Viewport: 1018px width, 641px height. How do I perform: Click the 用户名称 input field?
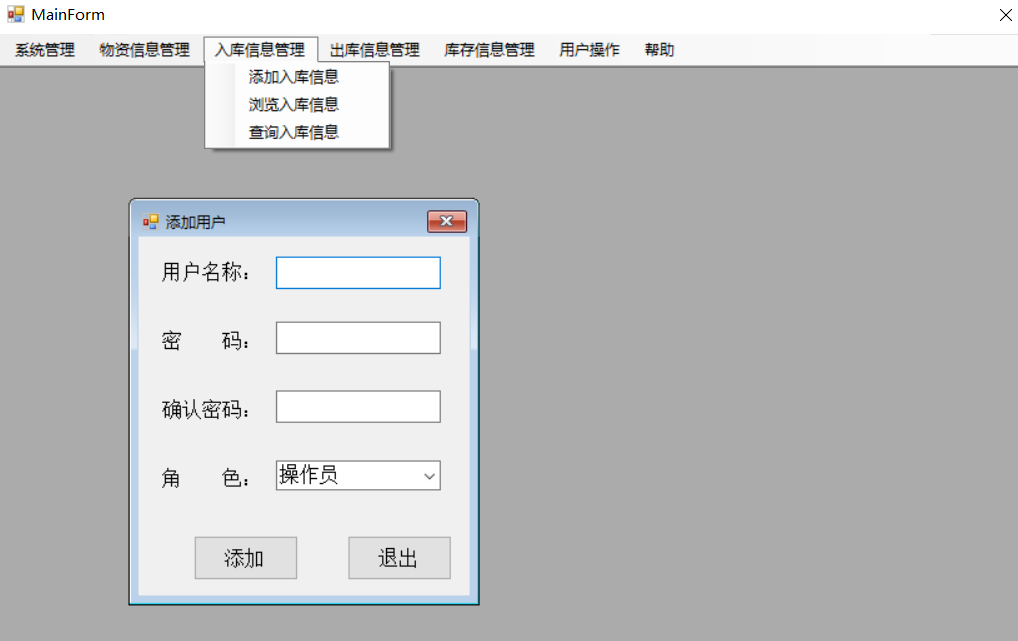(x=357, y=272)
